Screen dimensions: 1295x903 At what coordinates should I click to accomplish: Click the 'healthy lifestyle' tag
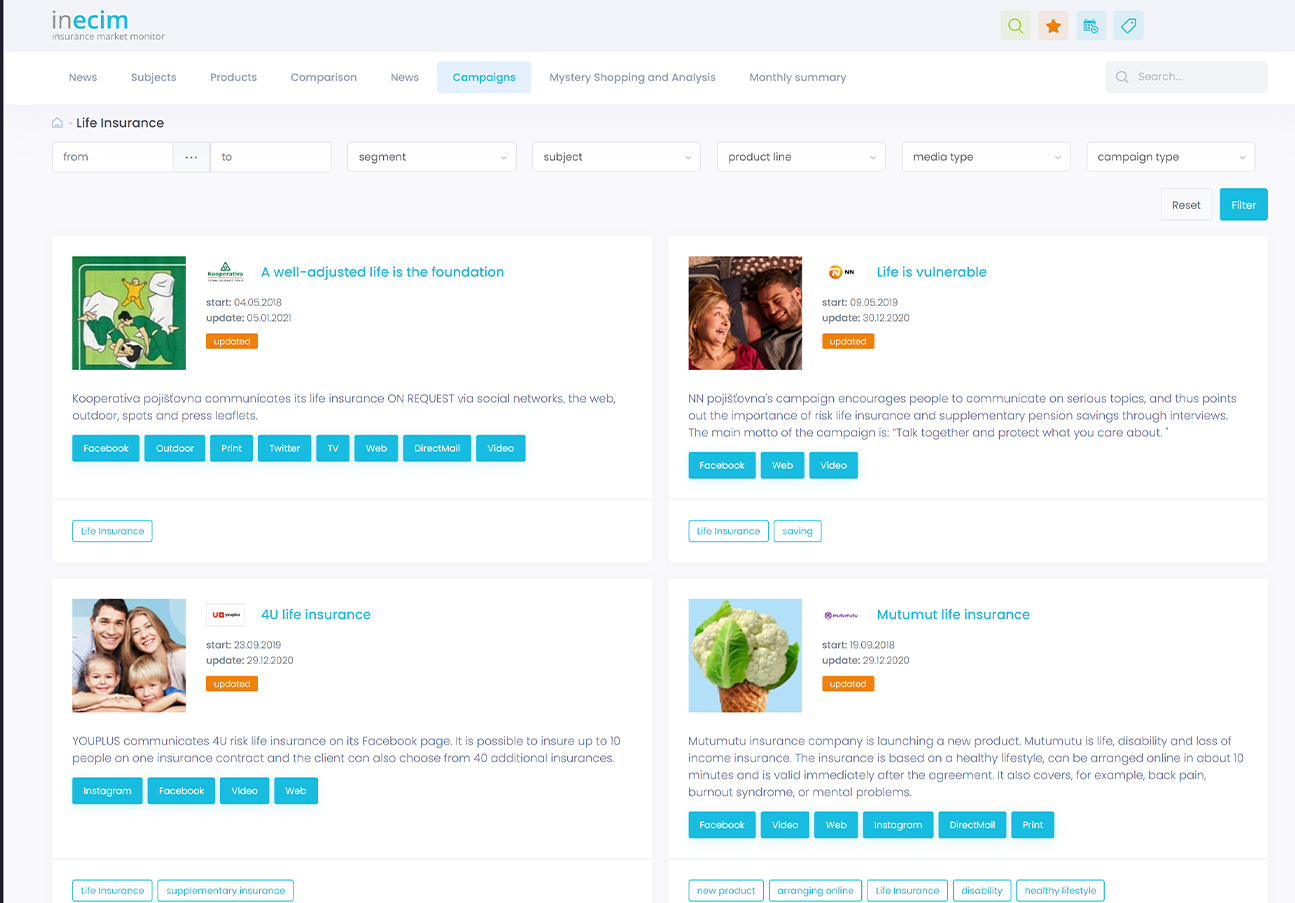(x=1060, y=891)
